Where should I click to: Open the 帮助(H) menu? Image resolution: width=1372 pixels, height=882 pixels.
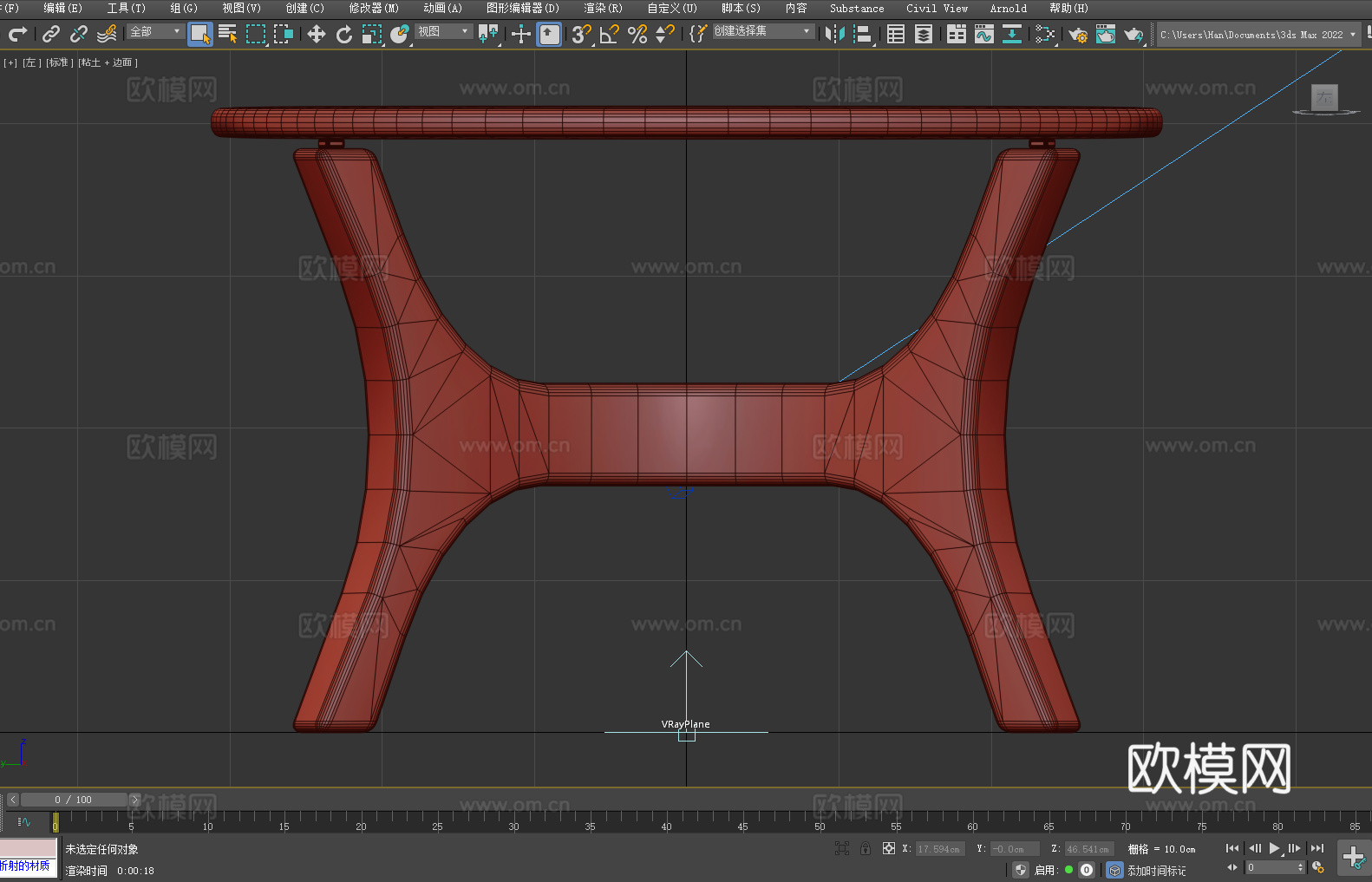click(x=1068, y=8)
